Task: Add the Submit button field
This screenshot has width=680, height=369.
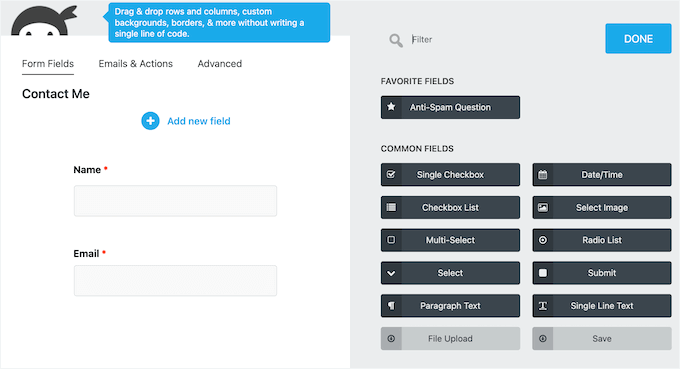Action: [x=602, y=273]
